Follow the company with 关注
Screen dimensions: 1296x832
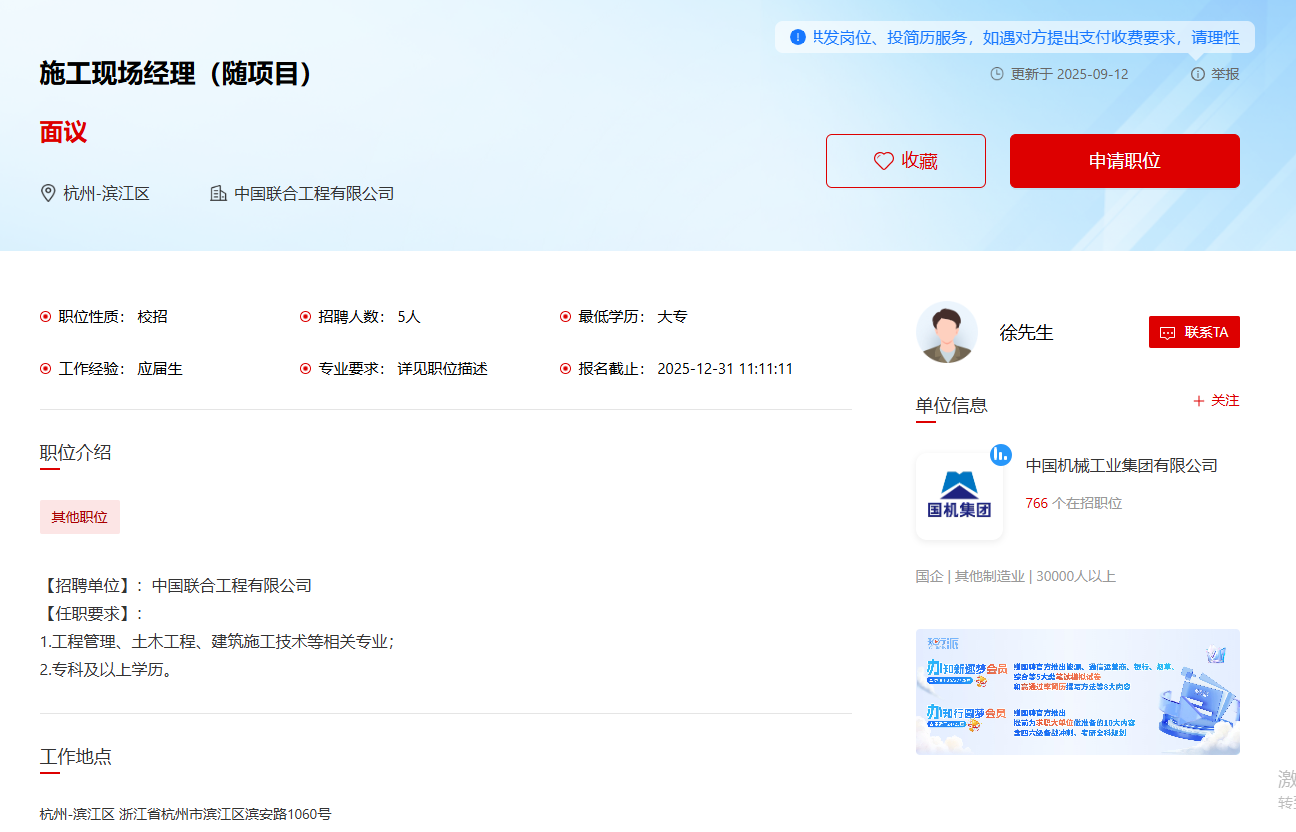pyautogui.click(x=1216, y=401)
